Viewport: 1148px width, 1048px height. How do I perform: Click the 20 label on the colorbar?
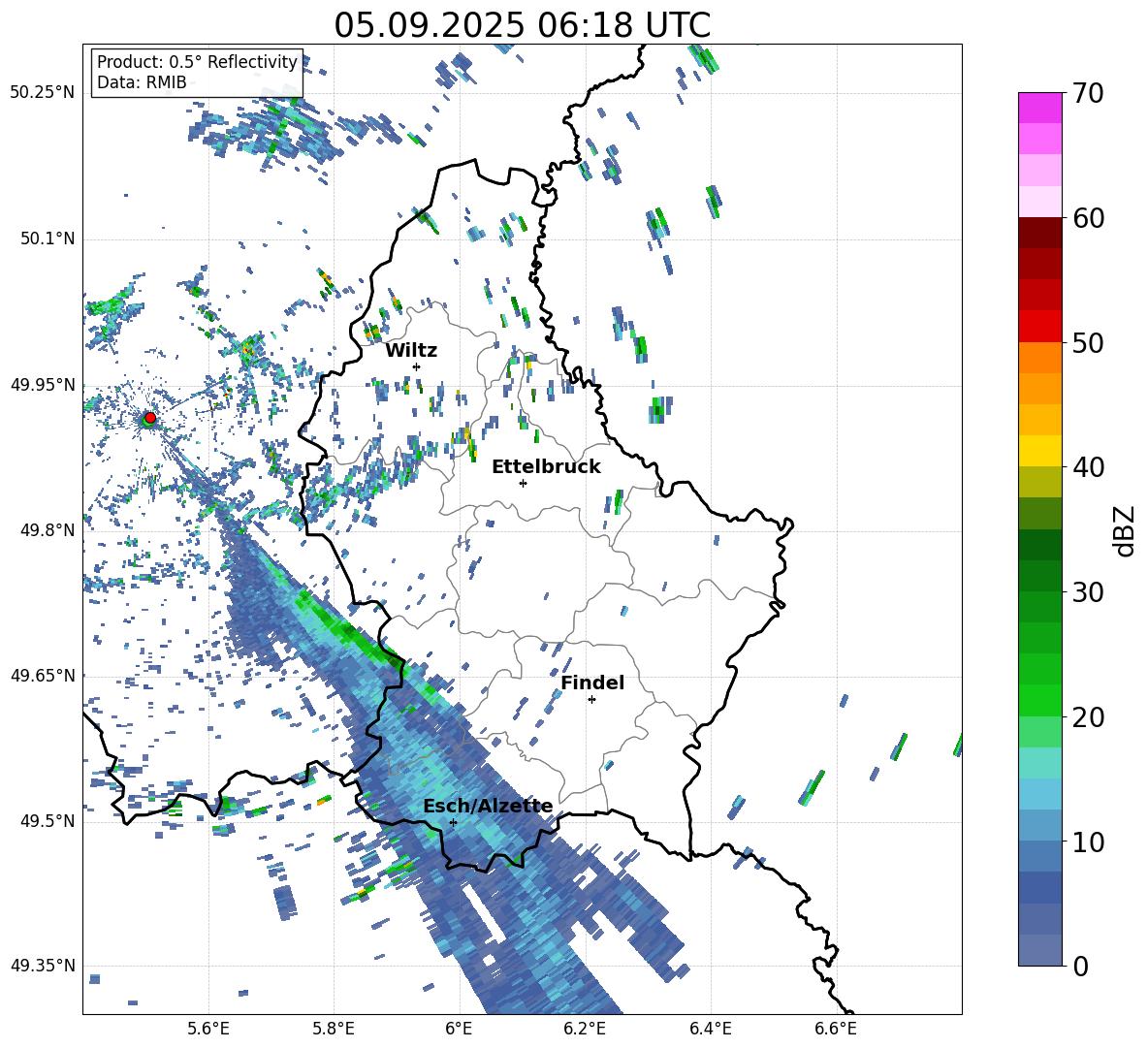click(1087, 717)
